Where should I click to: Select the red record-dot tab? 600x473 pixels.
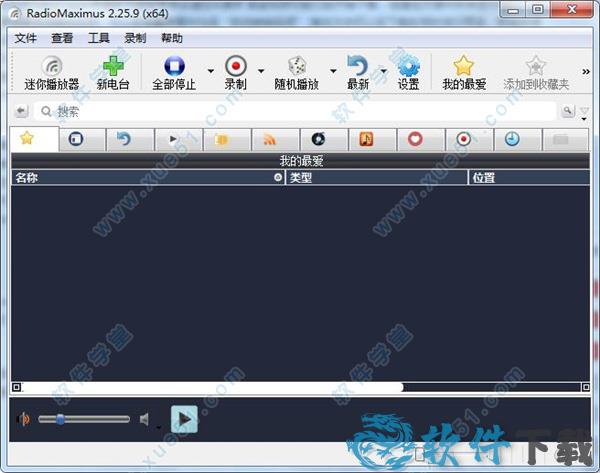click(470, 139)
